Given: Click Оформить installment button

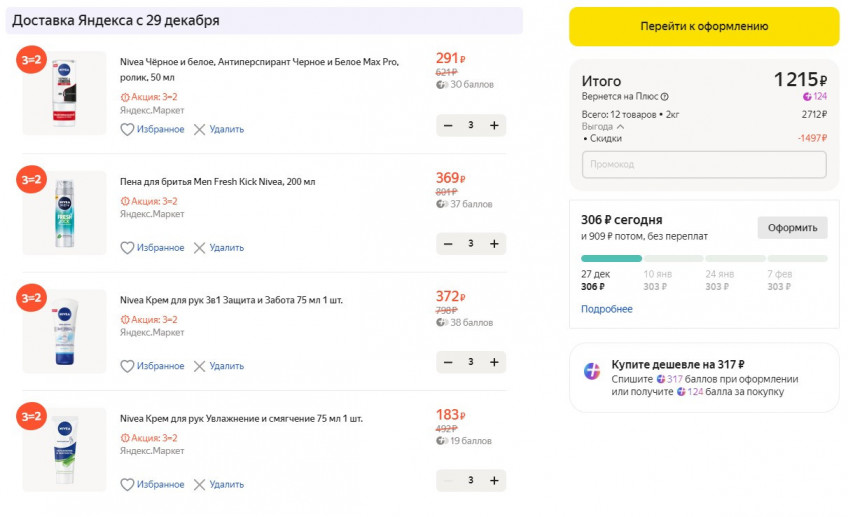Looking at the screenshot, I should click(x=792, y=228).
